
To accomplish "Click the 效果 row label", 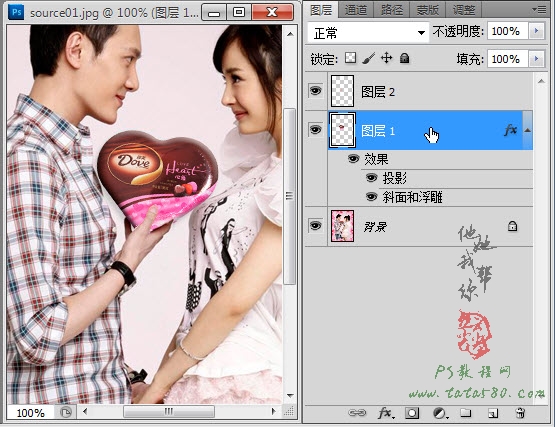I will pyautogui.click(x=376, y=159).
